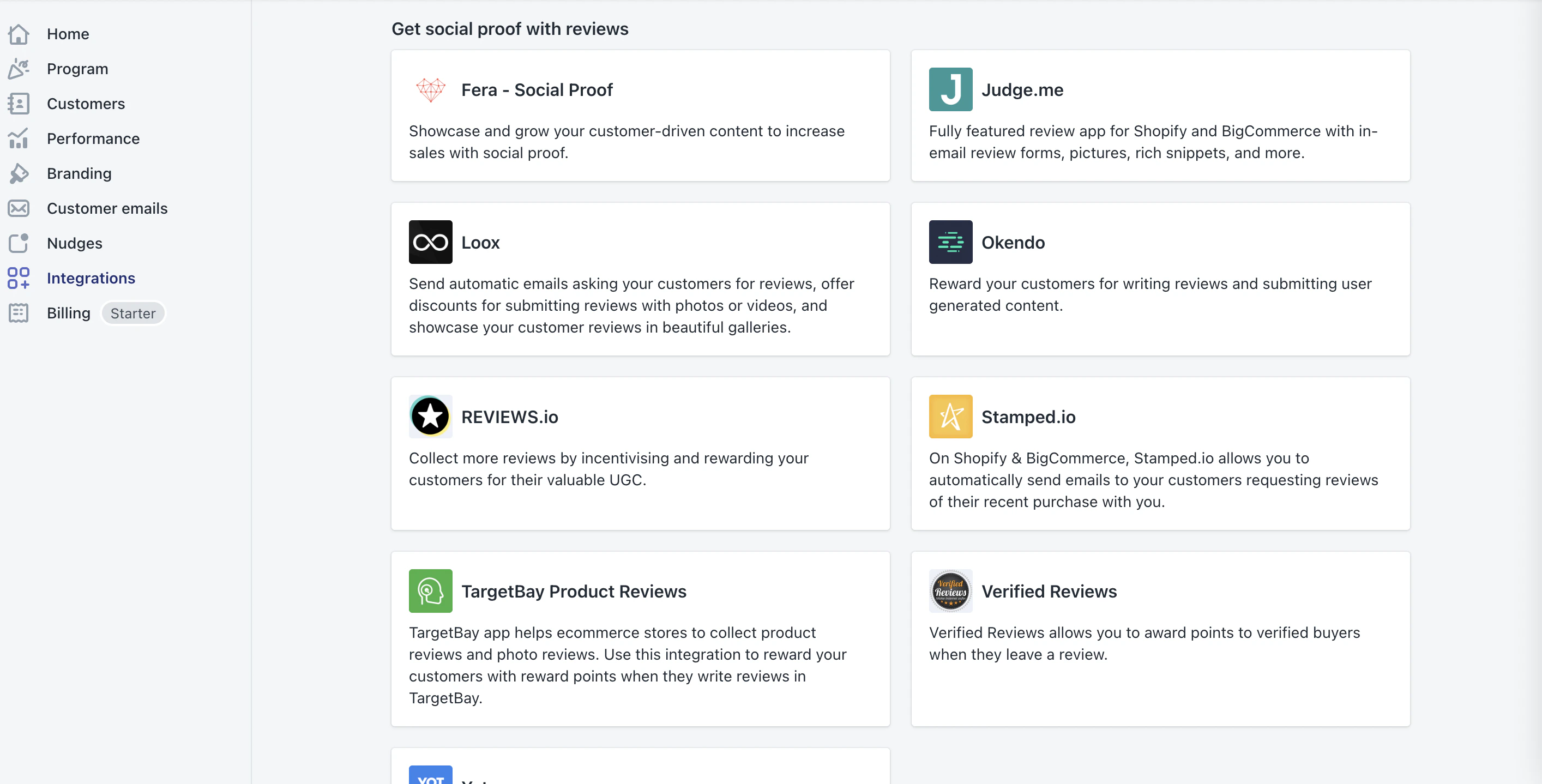Select the Okendo integration title

(x=1013, y=243)
